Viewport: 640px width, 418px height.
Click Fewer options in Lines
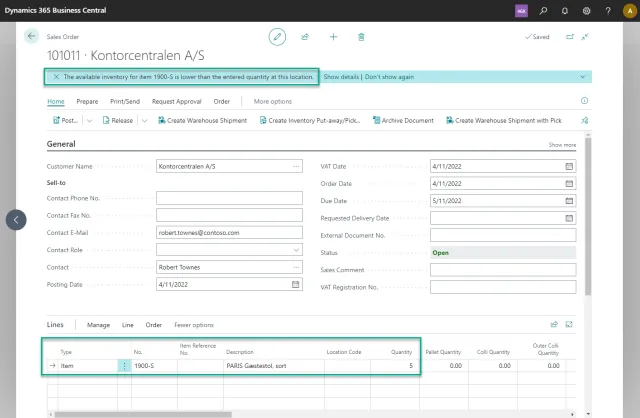(x=194, y=325)
